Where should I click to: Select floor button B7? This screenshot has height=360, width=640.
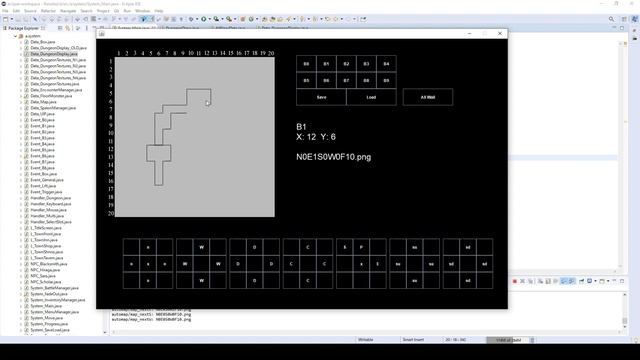pyautogui.click(x=346, y=80)
